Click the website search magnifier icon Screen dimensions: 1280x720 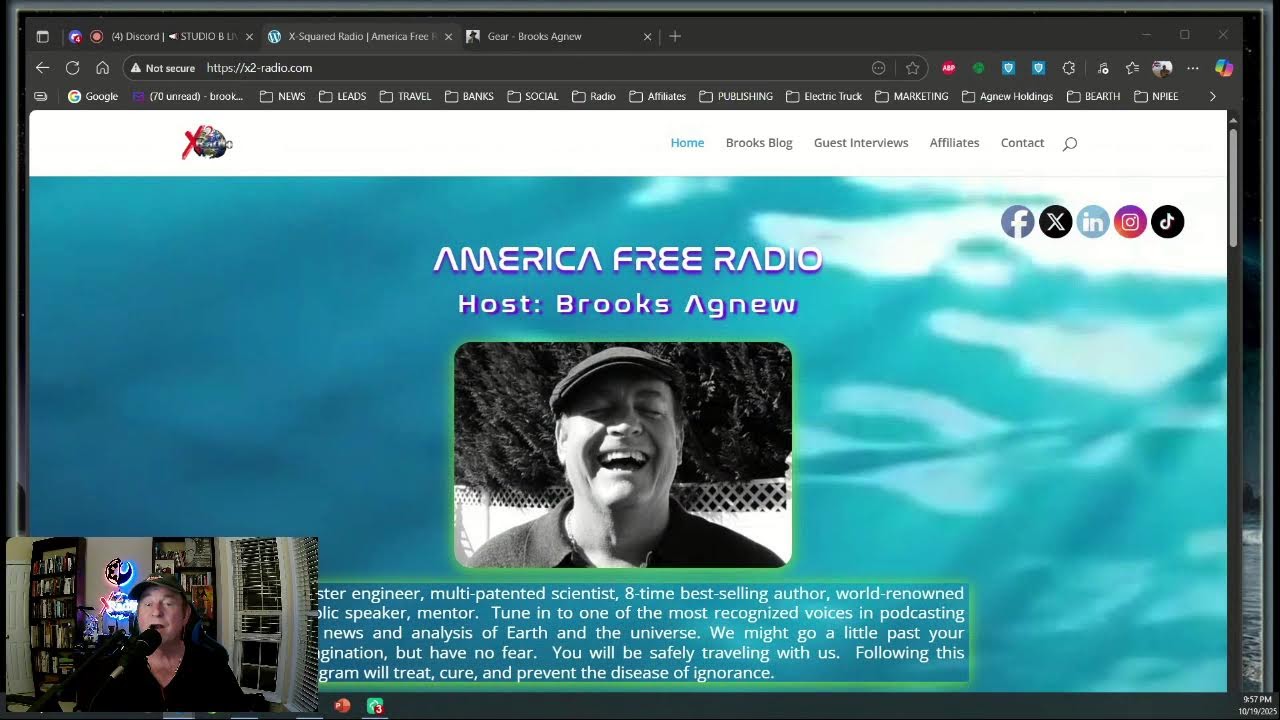point(1070,144)
